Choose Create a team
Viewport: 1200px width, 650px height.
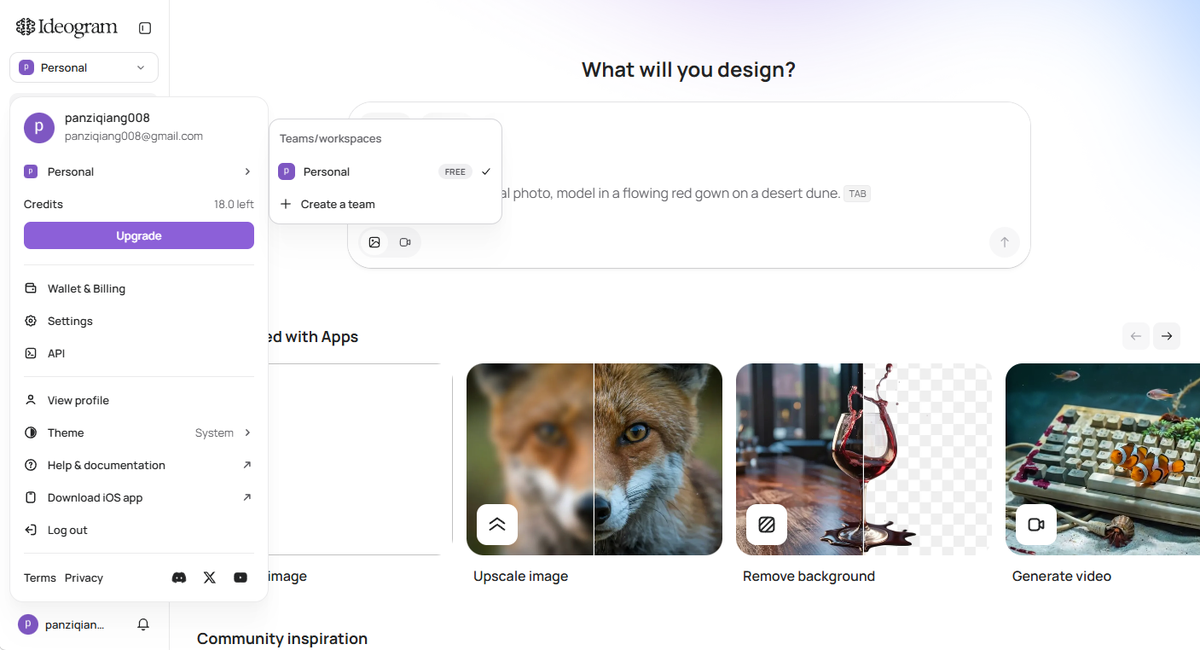point(385,204)
